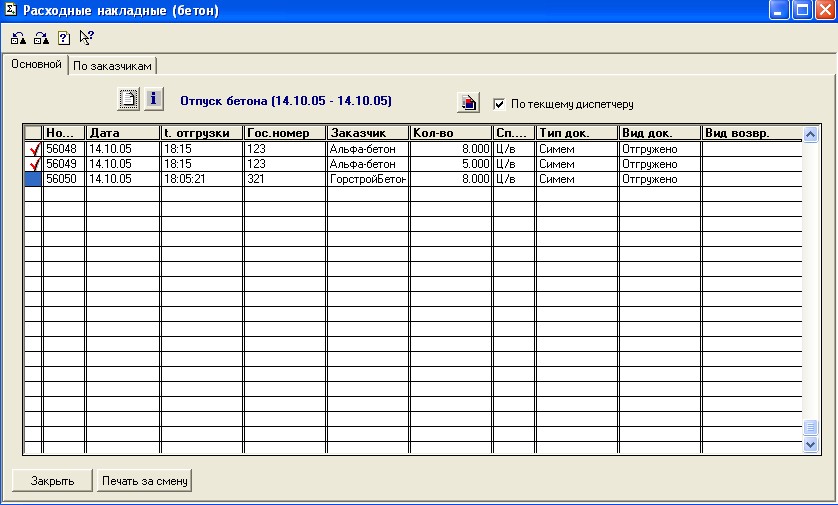Click the 'Печать за смену' button
Screen dimensions: 838x505
145,480
